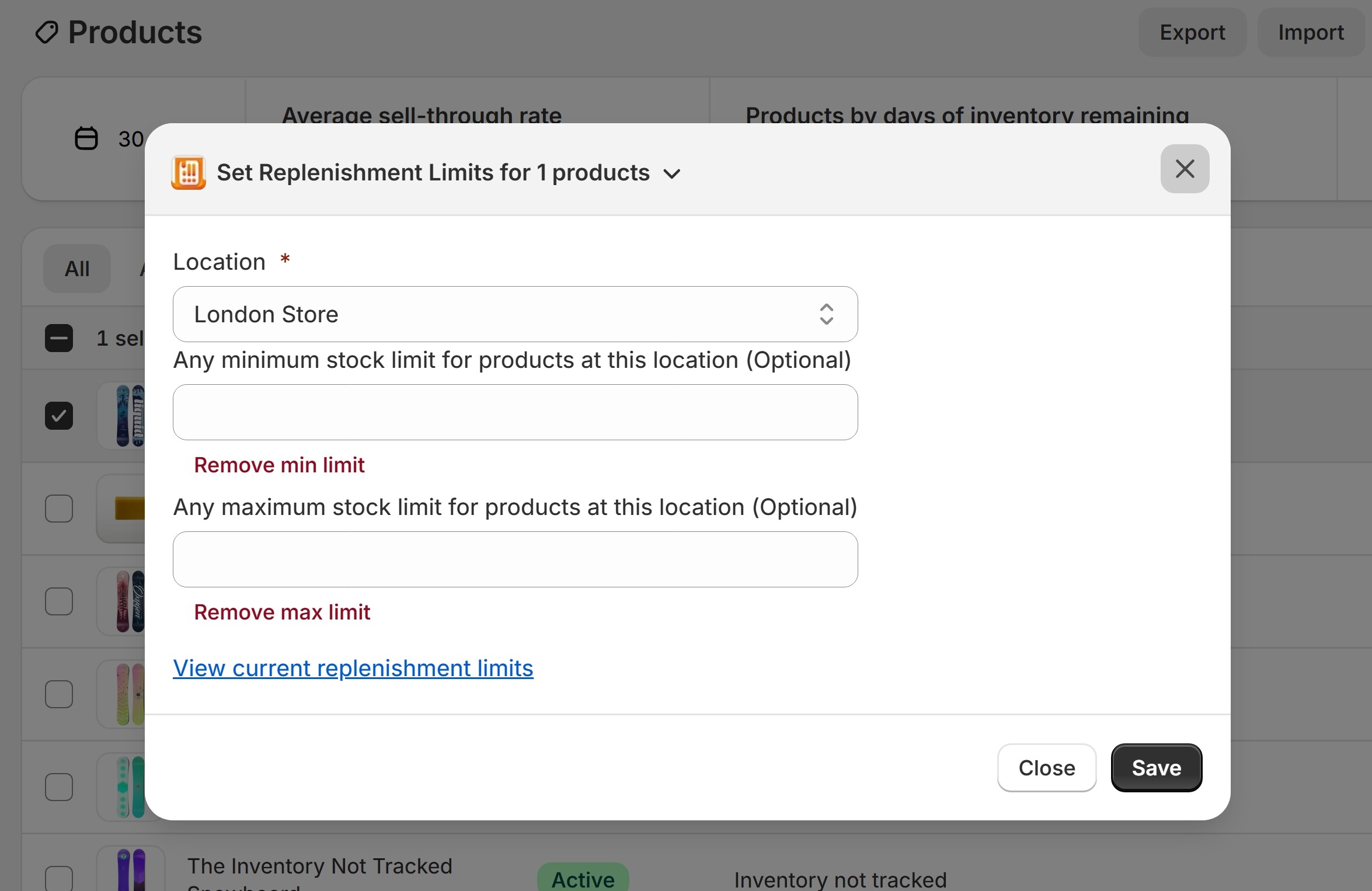This screenshot has height=891, width=1372.
Task: Click the orange replenishment app icon
Action: tap(188, 173)
